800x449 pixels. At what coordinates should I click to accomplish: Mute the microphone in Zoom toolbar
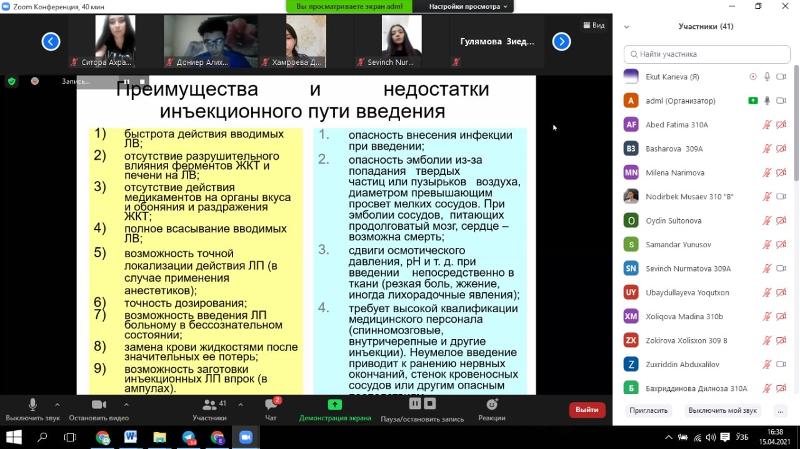pos(31,404)
